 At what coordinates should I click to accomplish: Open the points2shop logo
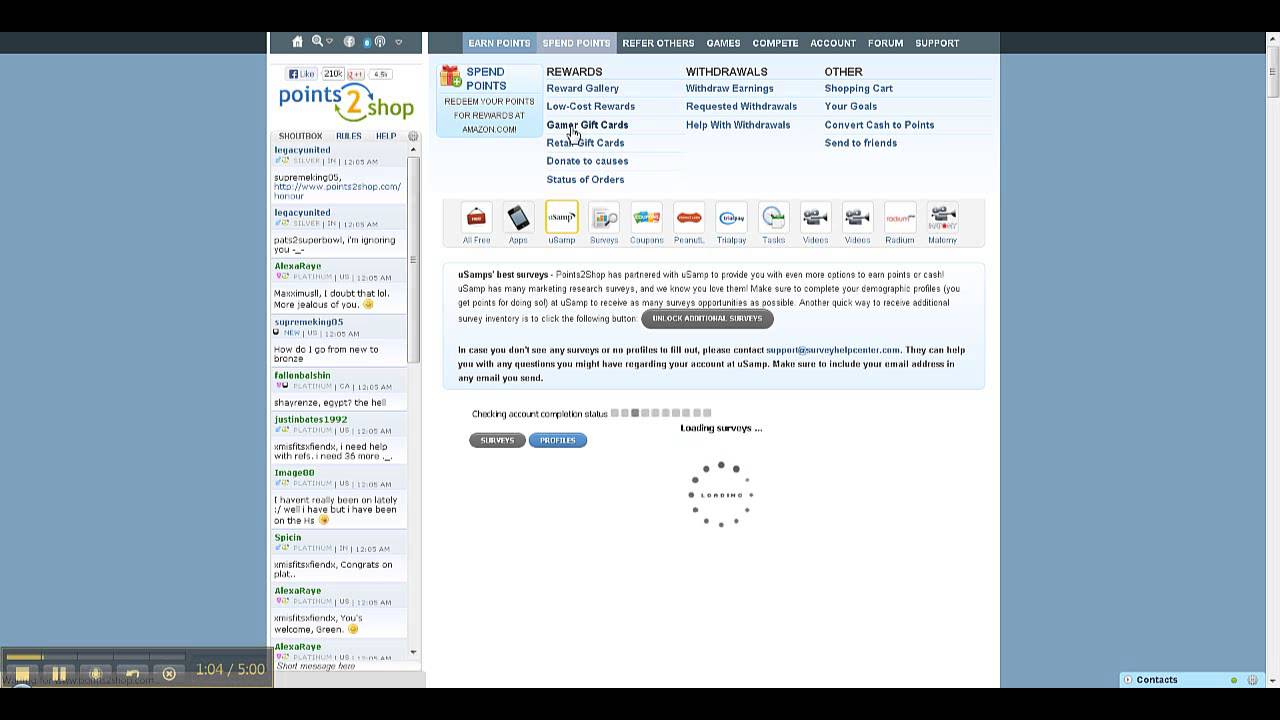click(346, 101)
